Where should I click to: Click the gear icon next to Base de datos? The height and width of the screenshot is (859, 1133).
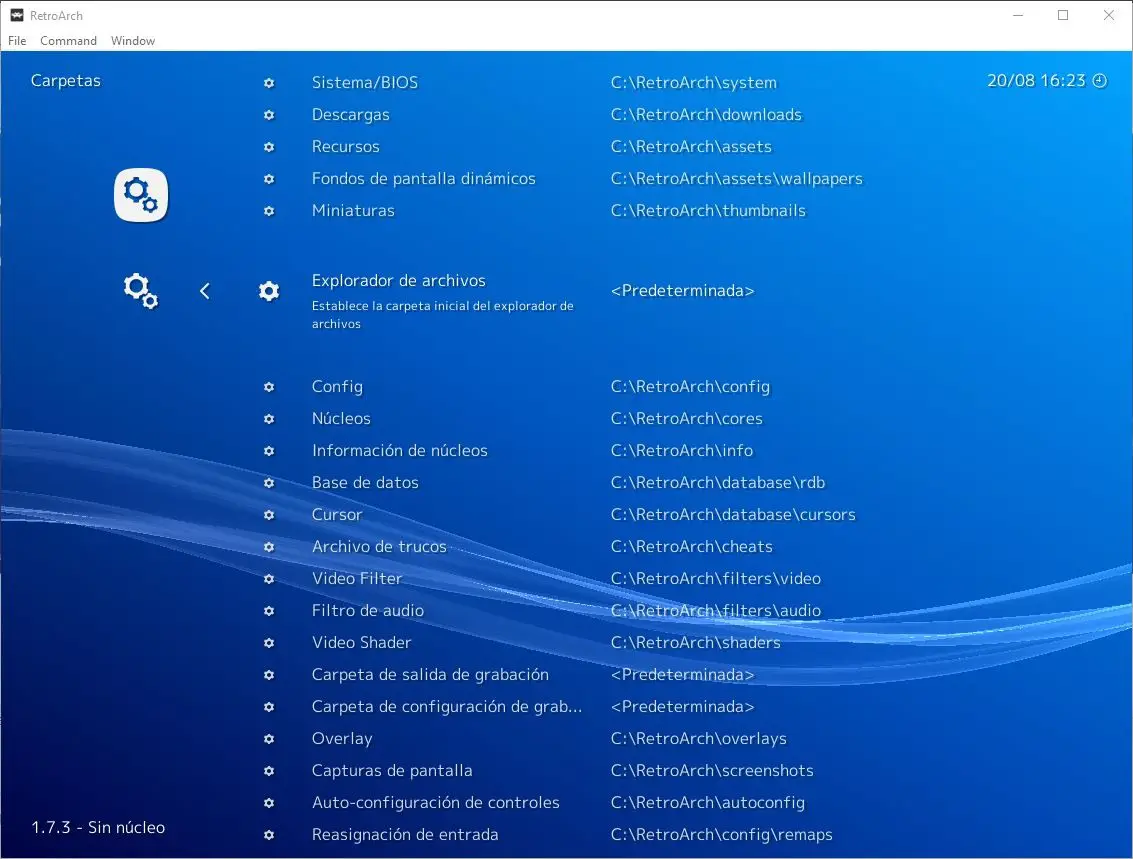pos(269,483)
